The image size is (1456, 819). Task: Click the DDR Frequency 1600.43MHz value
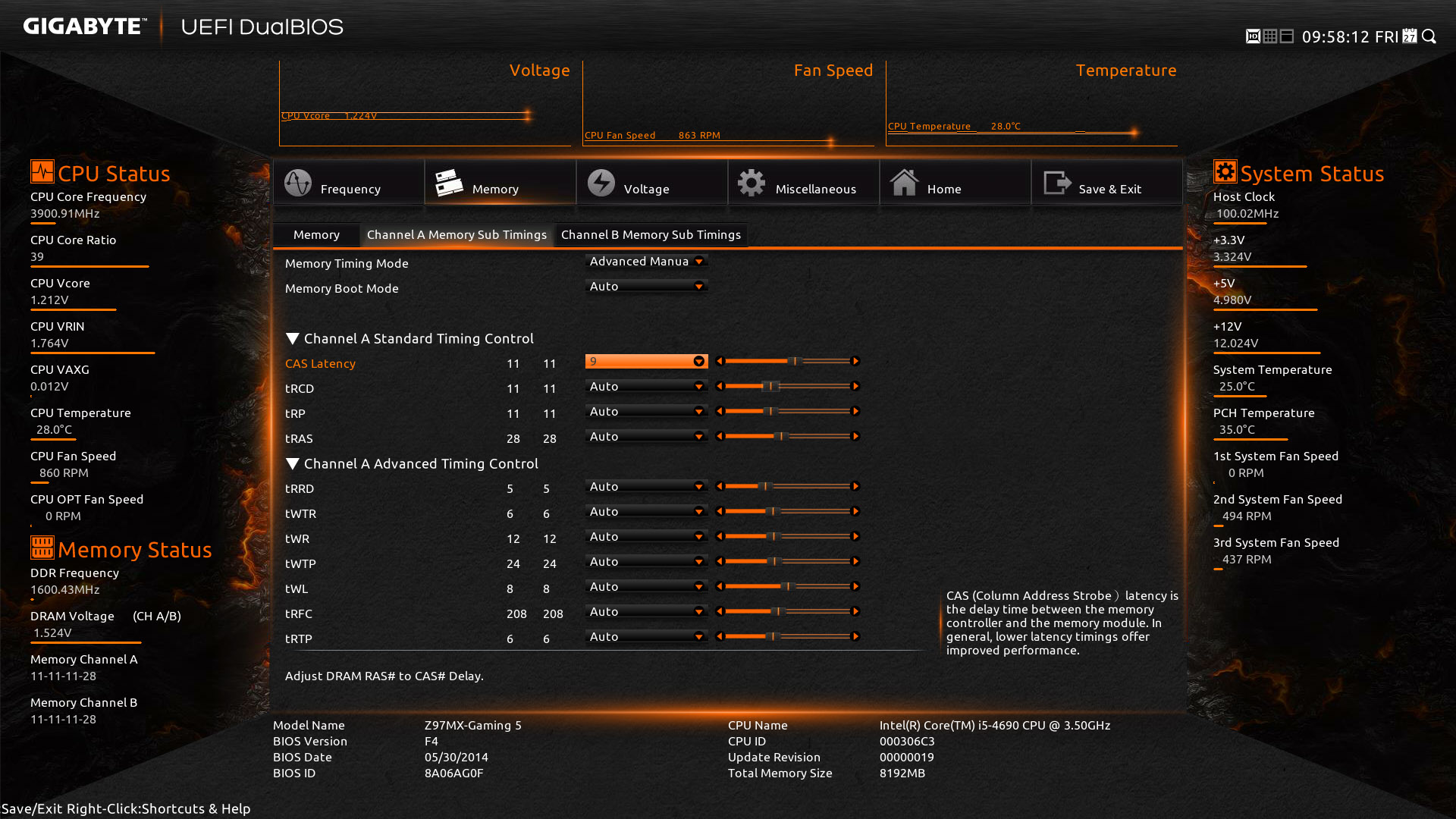pyautogui.click(x=65, y=590)
